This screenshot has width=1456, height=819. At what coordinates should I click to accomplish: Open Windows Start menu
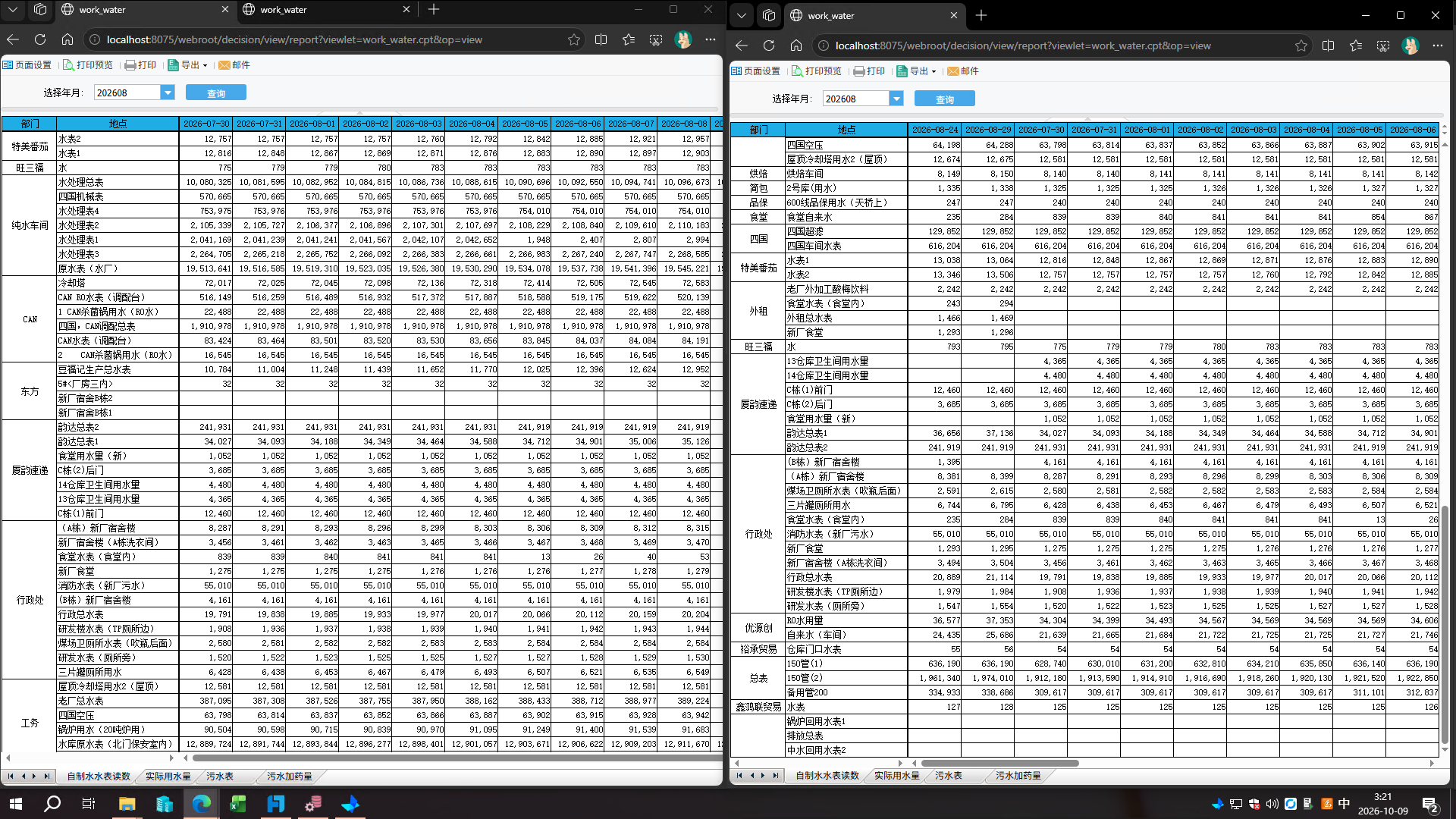click(x=15, y=804)
